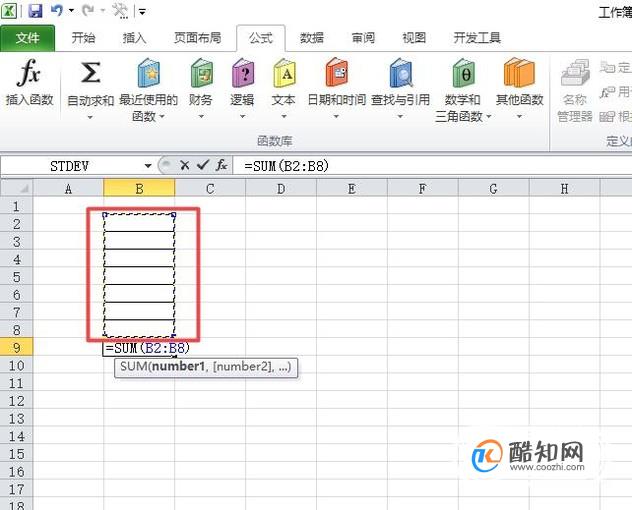Click the Insert Function fx icon in ribbon

click(x=29, y=73)
